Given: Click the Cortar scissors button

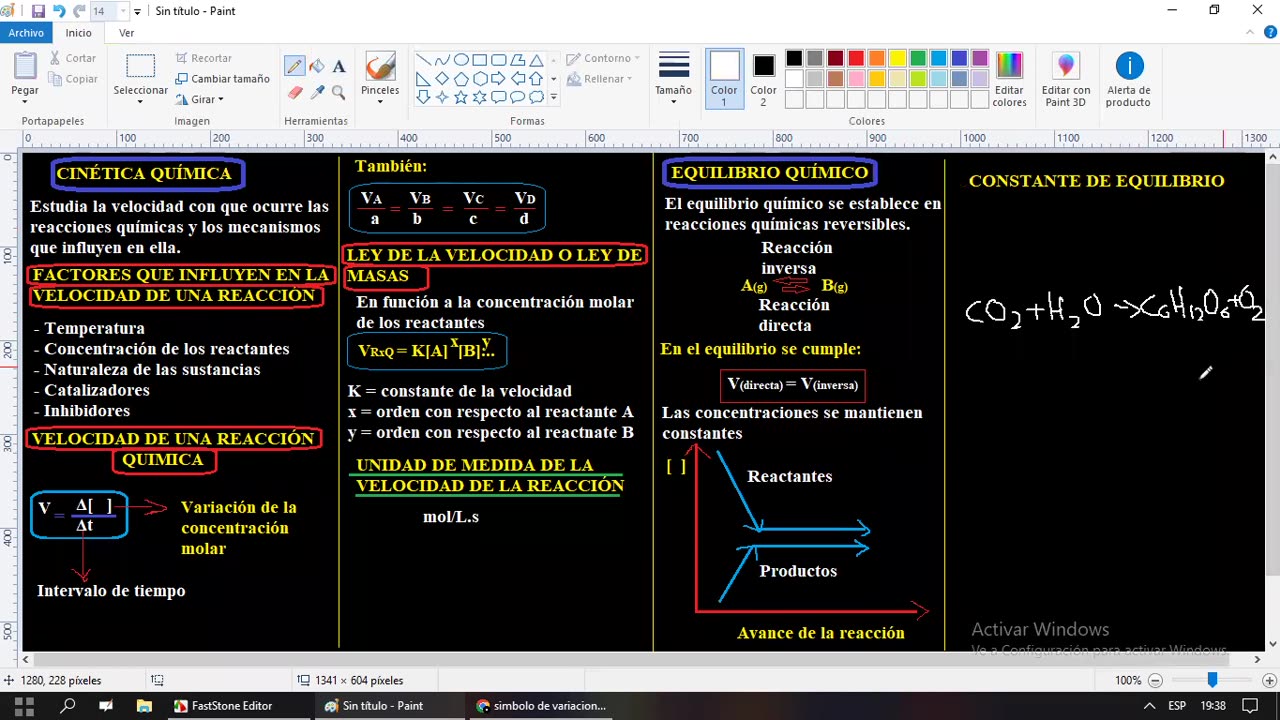Looking at the screenshot, I should (72, 58).
